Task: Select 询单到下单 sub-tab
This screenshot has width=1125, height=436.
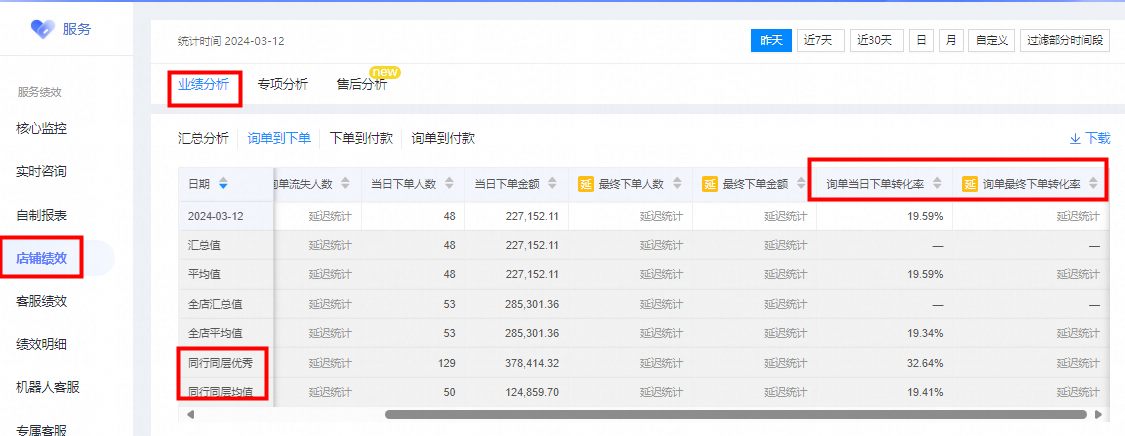Action: [279, 138]
